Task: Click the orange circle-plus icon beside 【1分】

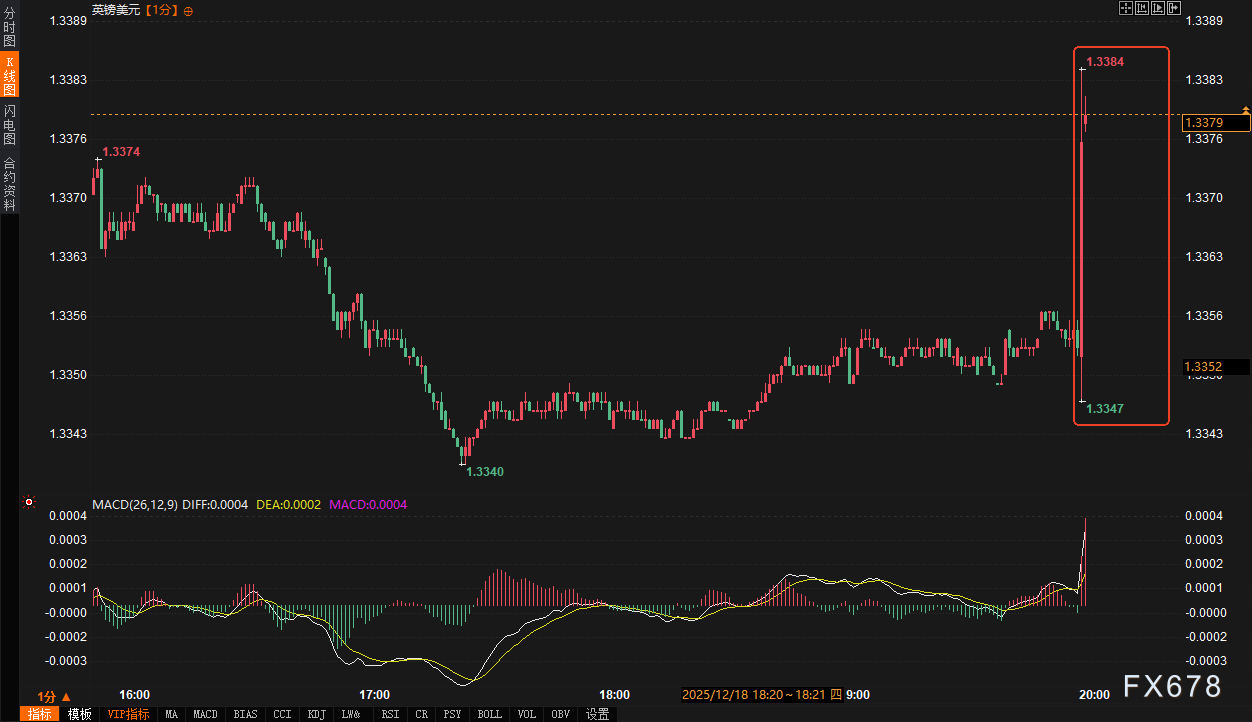Action: click(x=189, y=10)
